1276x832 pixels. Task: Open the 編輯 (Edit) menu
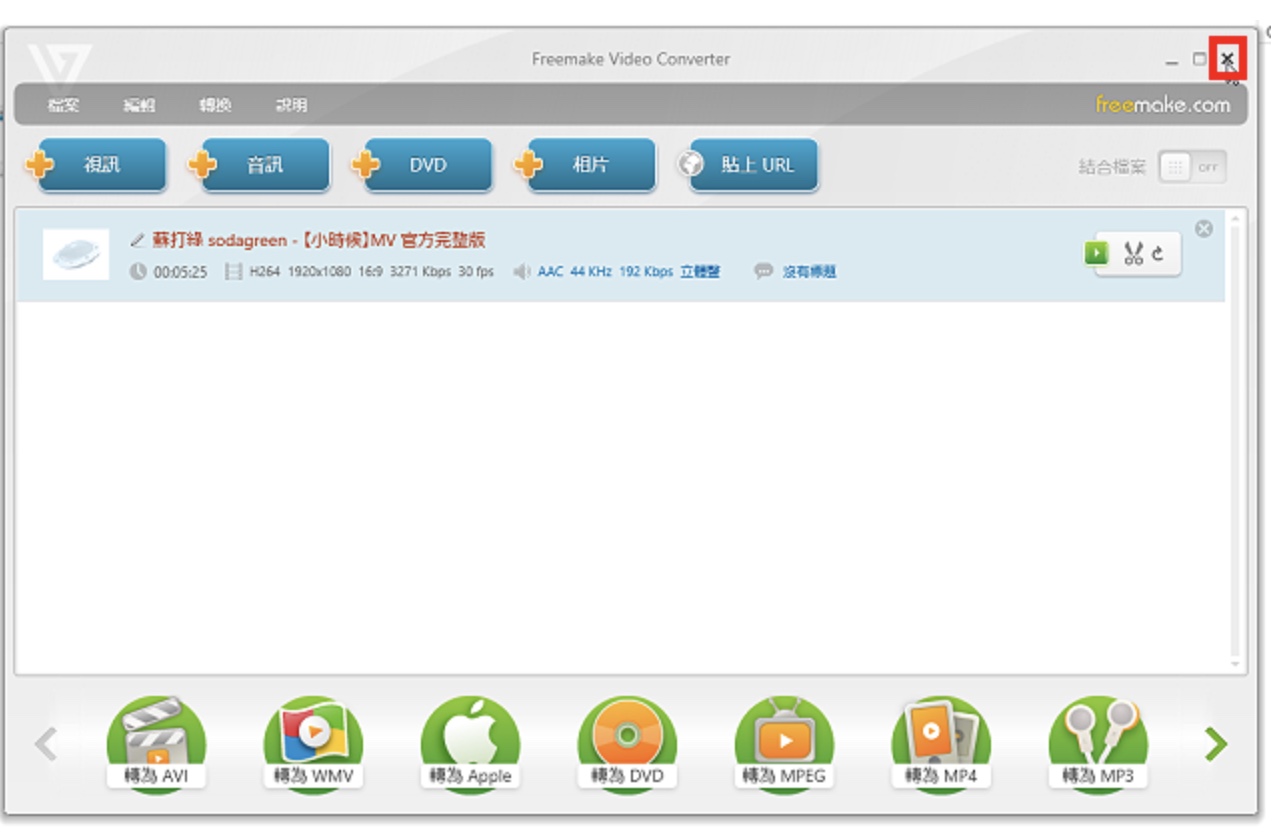[x=139, y=105]
